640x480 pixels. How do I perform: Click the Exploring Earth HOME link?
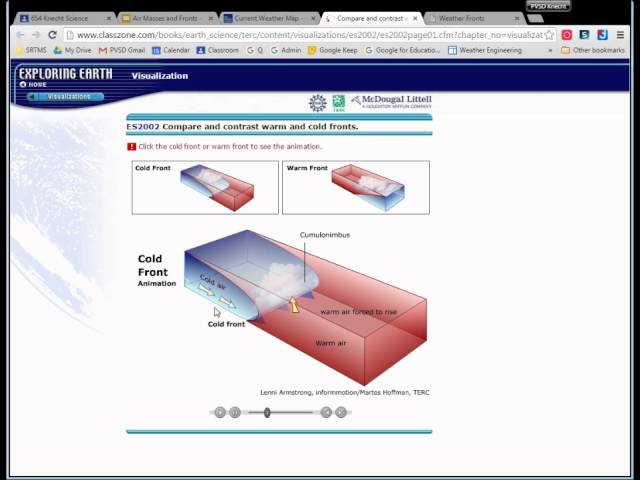click(33, 84)
